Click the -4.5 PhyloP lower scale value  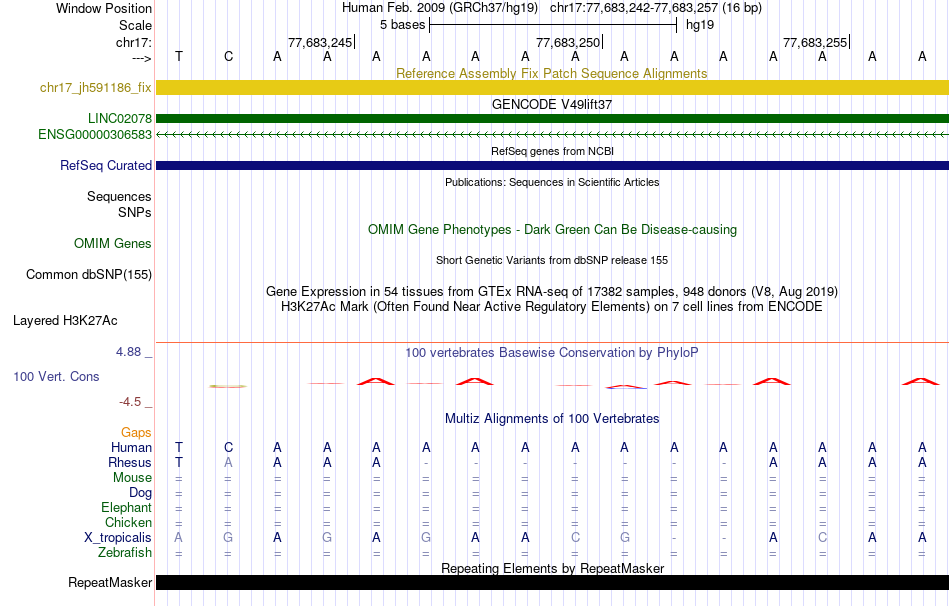coord(130,402)
